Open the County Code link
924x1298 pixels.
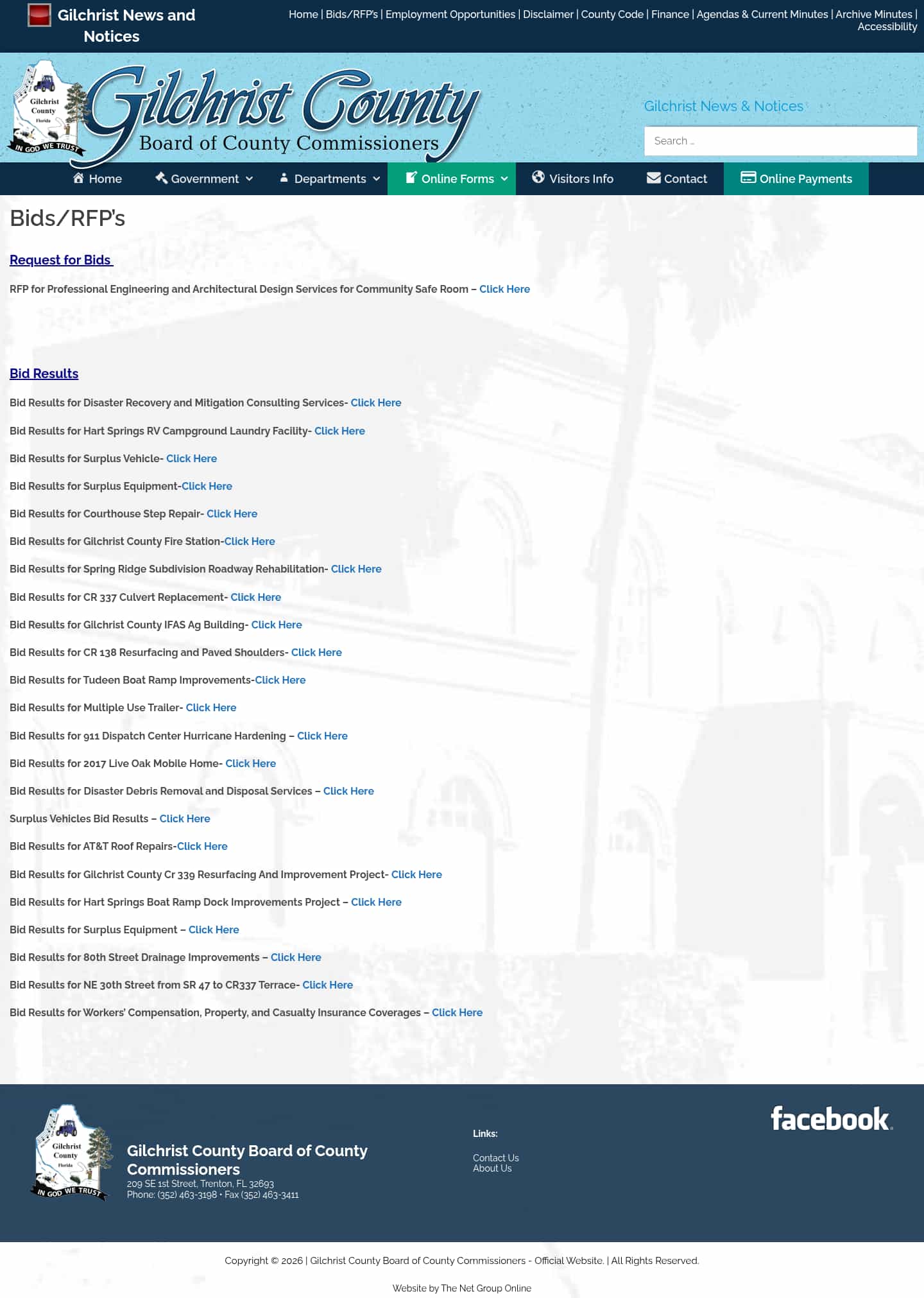[612, 14]
